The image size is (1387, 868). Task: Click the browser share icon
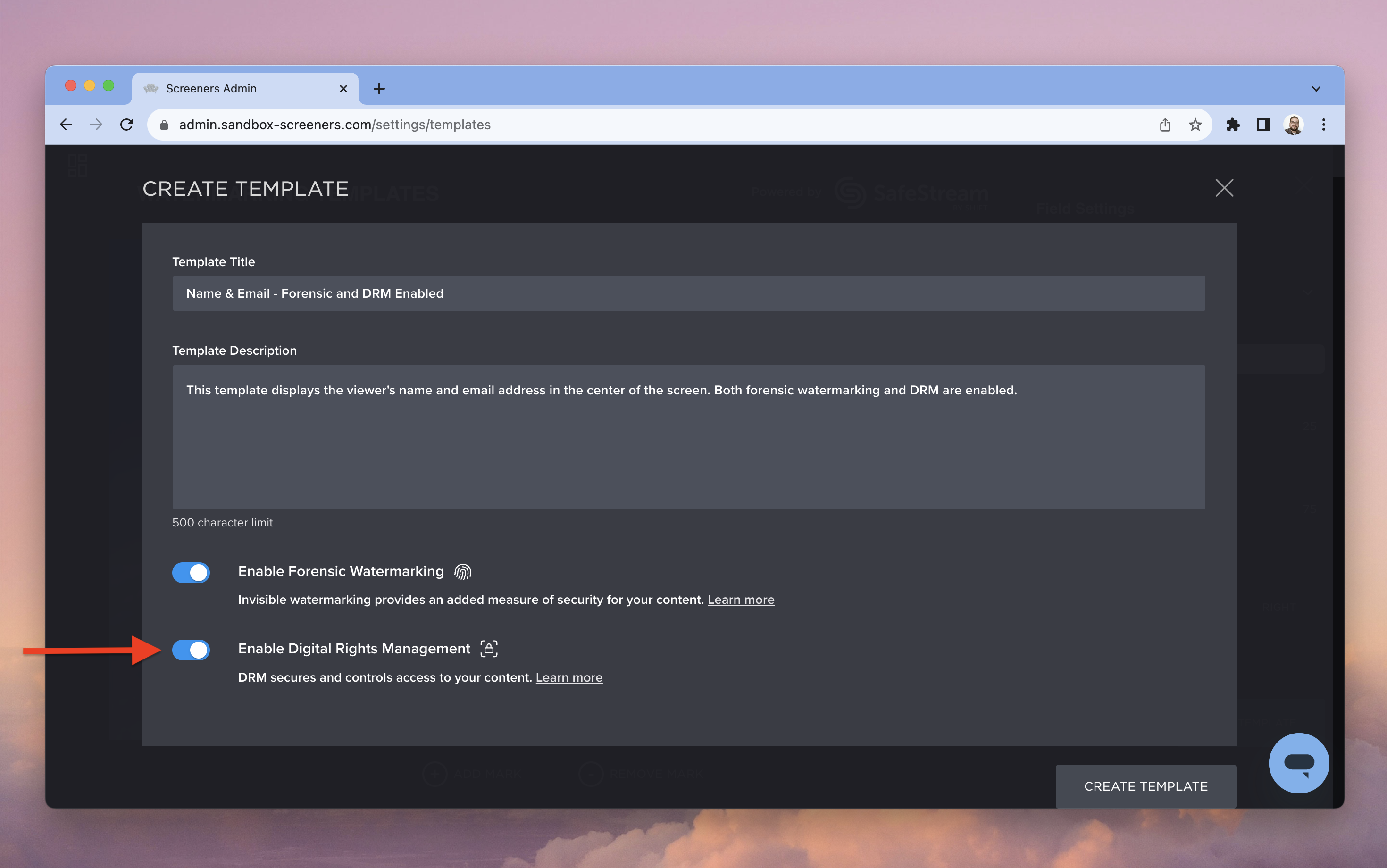[1165, 125]
